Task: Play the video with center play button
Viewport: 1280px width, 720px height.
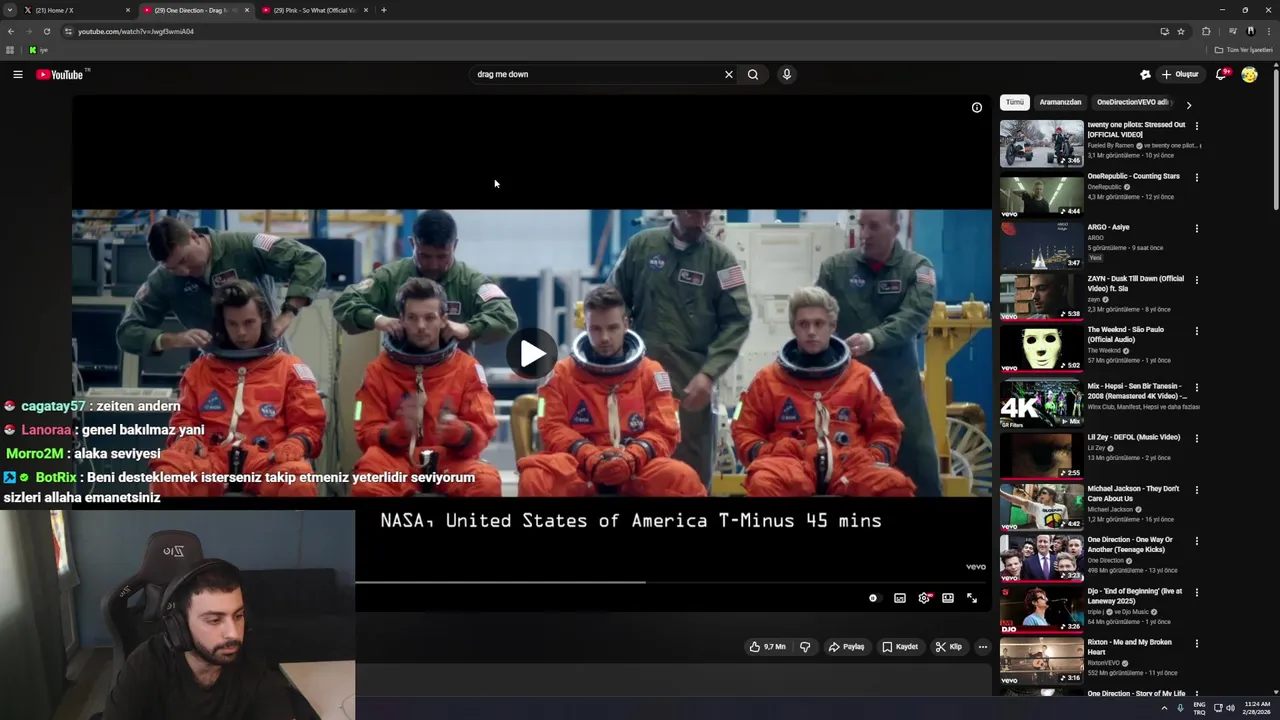Action: click(532, 353)
